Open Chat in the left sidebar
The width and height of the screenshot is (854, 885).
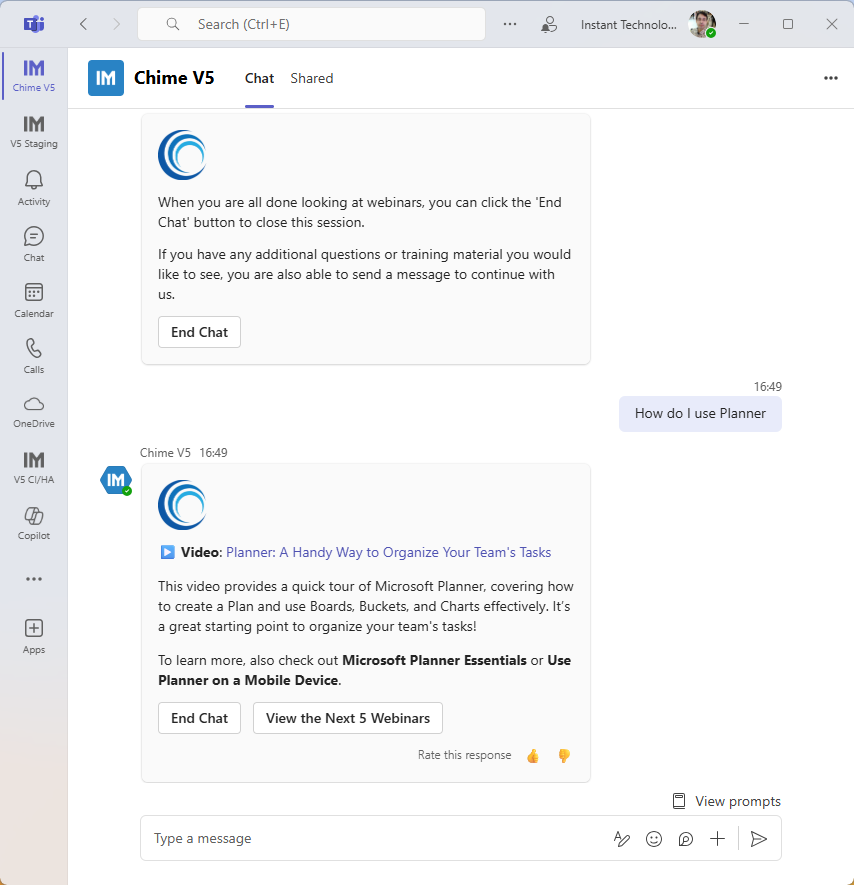click(34, 244)
